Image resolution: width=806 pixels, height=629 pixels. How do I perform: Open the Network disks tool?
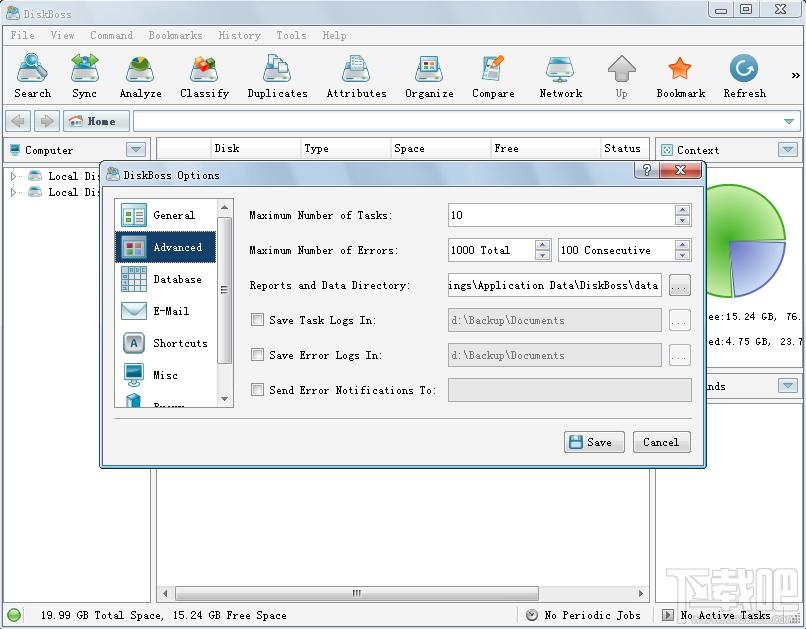560,76
